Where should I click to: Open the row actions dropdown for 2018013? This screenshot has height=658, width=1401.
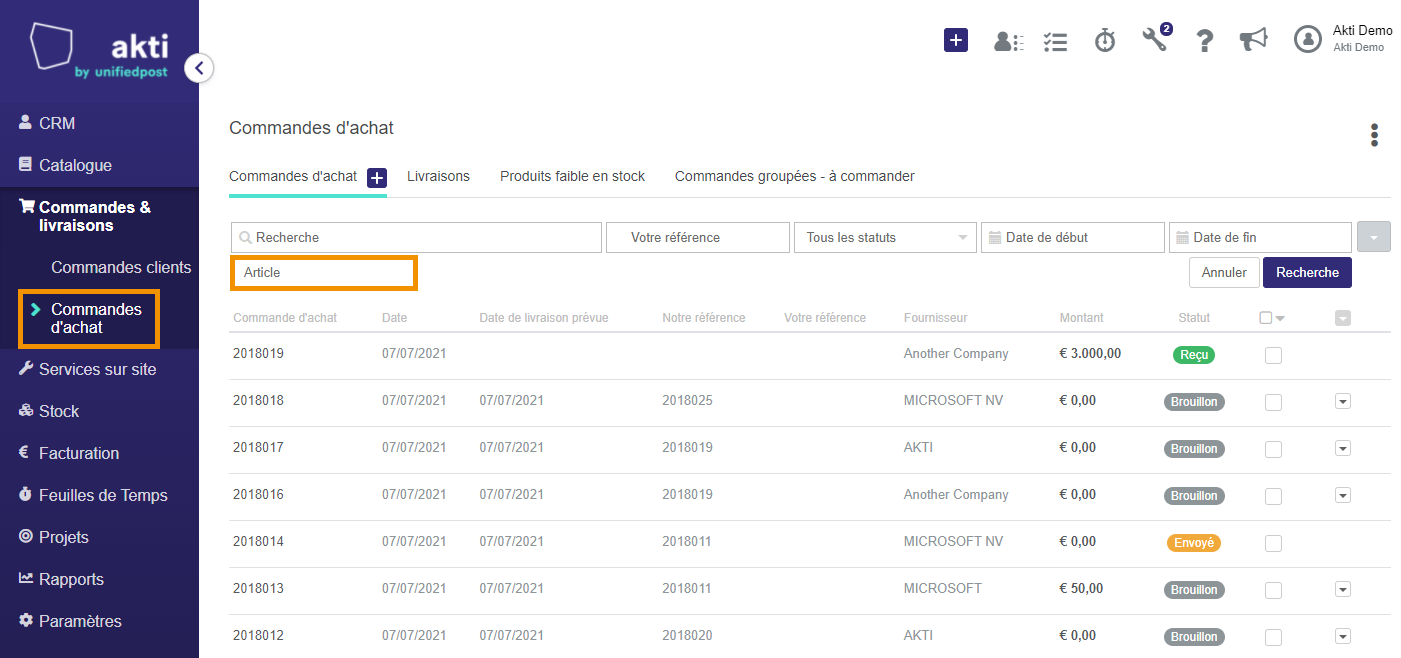coord(1343,590)
